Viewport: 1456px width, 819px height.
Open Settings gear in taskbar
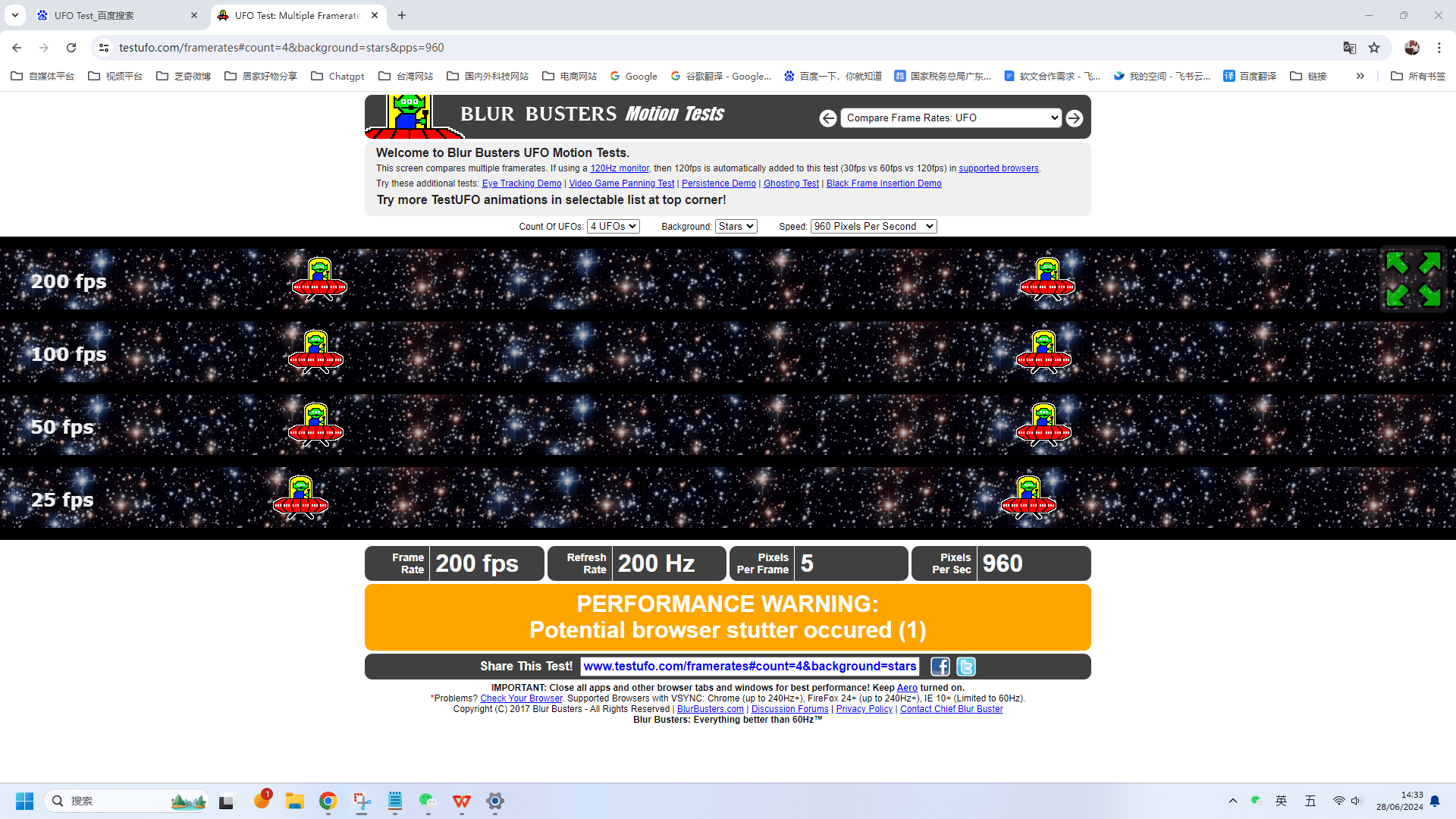(495, 801)
